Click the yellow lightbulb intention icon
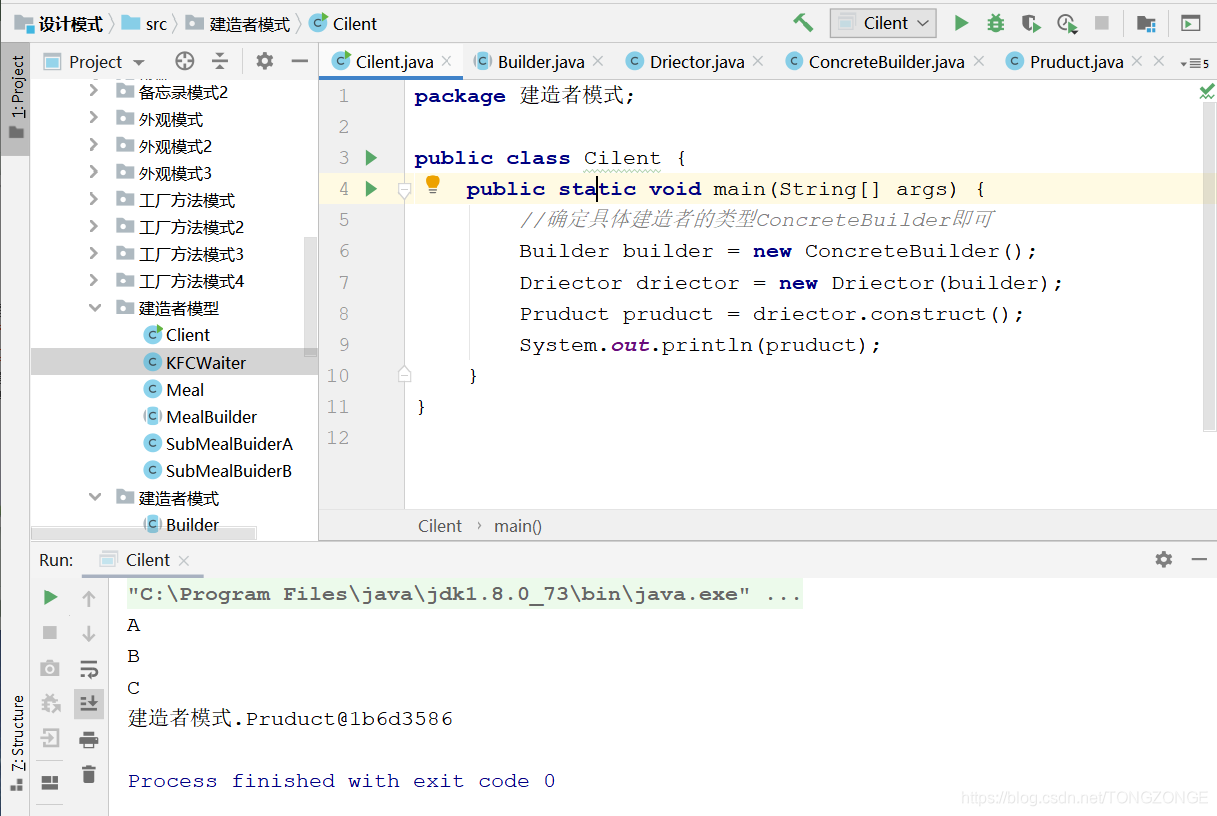 coord(433,184)
